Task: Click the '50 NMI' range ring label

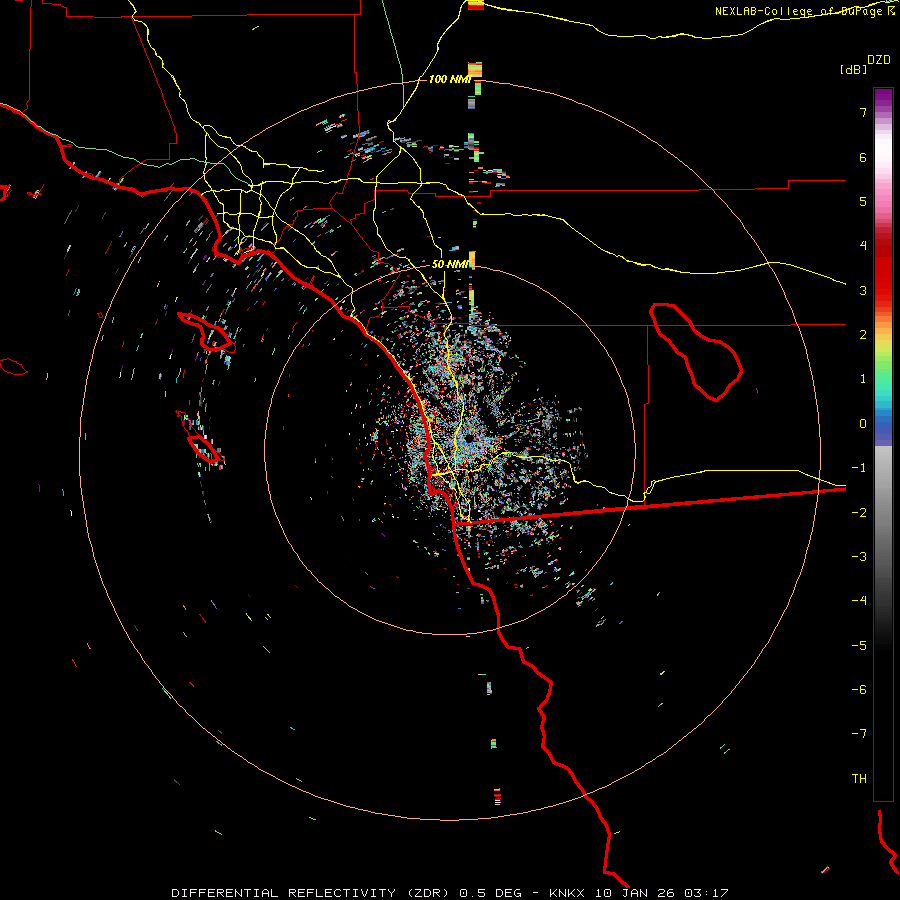Action: click(x=451, y=265)
